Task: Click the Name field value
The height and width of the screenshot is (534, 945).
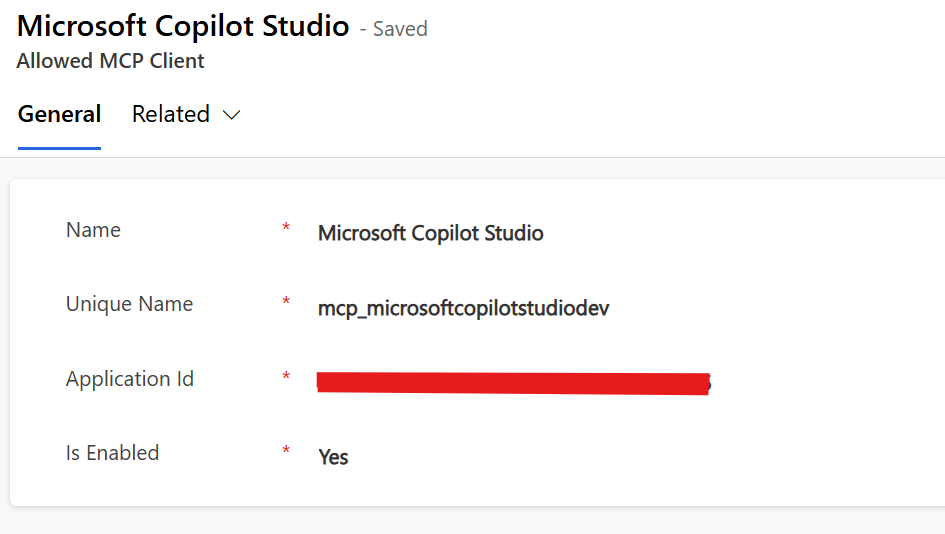Action: (x=430, y=233)
